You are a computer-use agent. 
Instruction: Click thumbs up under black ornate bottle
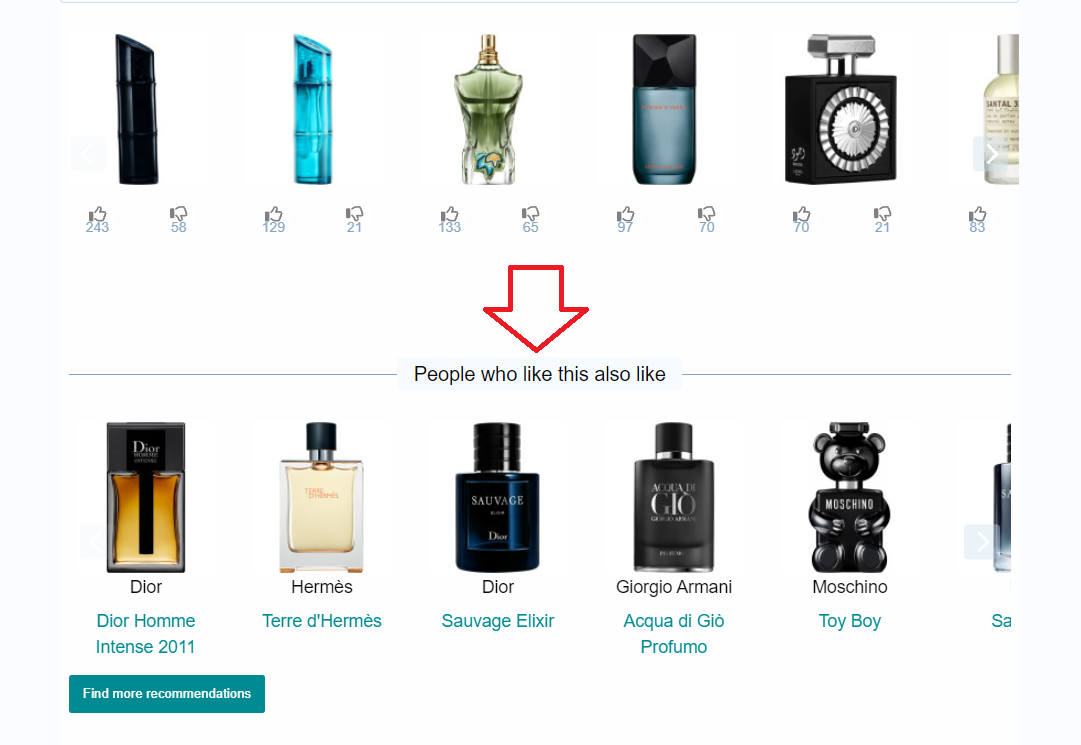click(801, 219)
